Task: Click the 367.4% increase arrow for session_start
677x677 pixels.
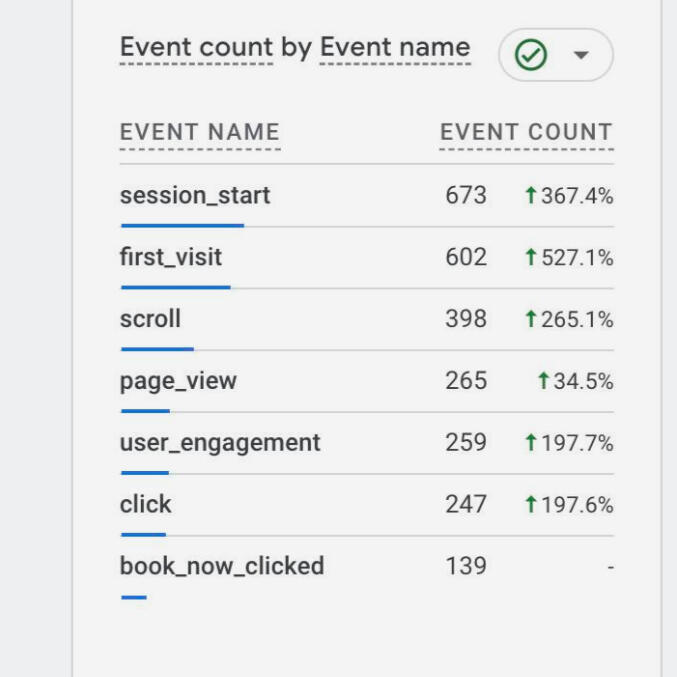Action: [531, 196]
